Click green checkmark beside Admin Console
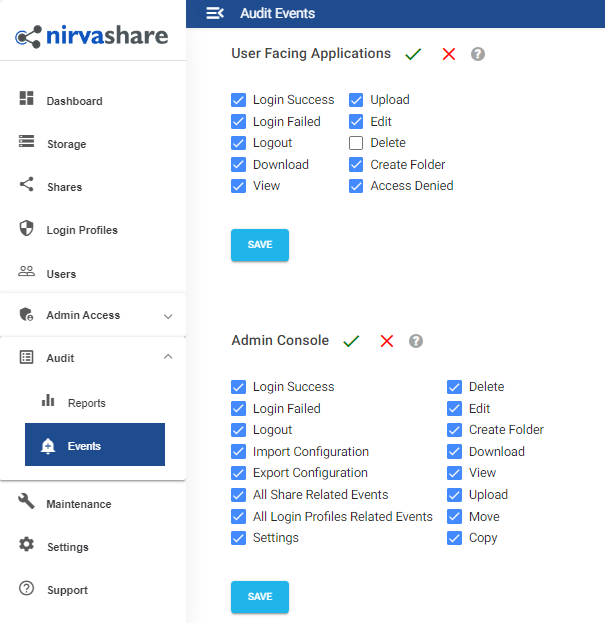605x623 pixels. (351, 341)
